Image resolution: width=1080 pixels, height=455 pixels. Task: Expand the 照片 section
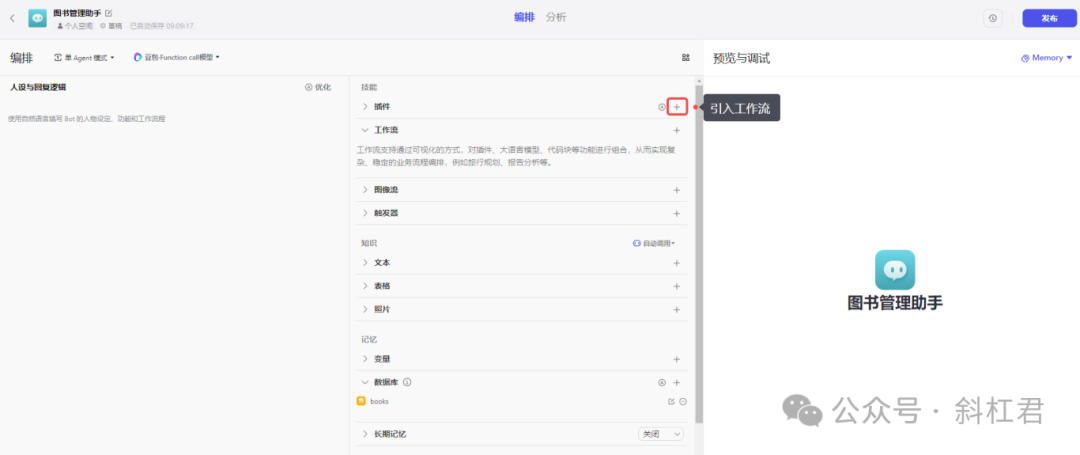pyautogui.click(x=365, y=309)
